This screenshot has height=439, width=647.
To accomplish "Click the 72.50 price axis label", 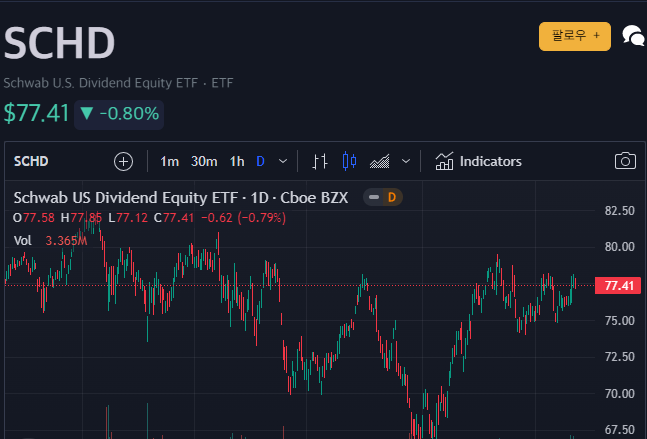I will click(619, 356).
